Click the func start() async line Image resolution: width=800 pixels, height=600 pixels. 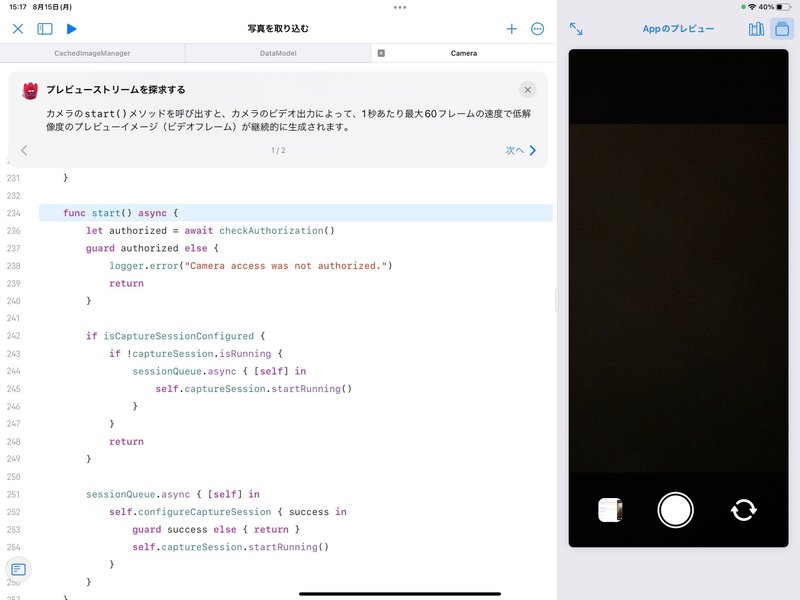[x=296, y=213]
